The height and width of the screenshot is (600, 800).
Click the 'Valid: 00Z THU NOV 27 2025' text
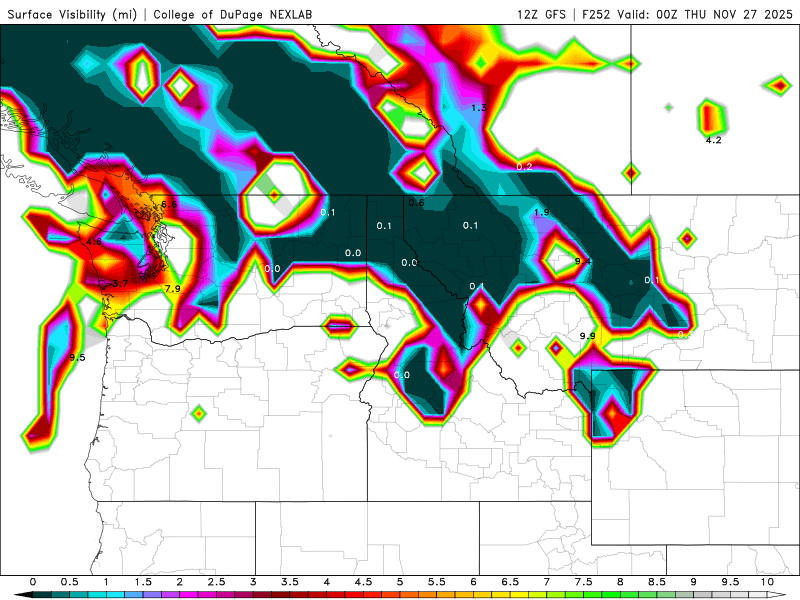(x=705, y=14)
